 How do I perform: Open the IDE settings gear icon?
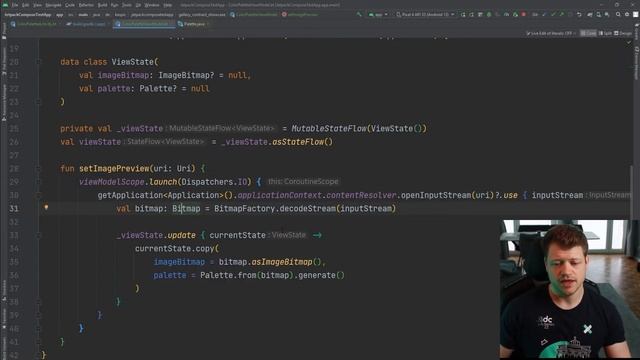click(x=627, y=14)
